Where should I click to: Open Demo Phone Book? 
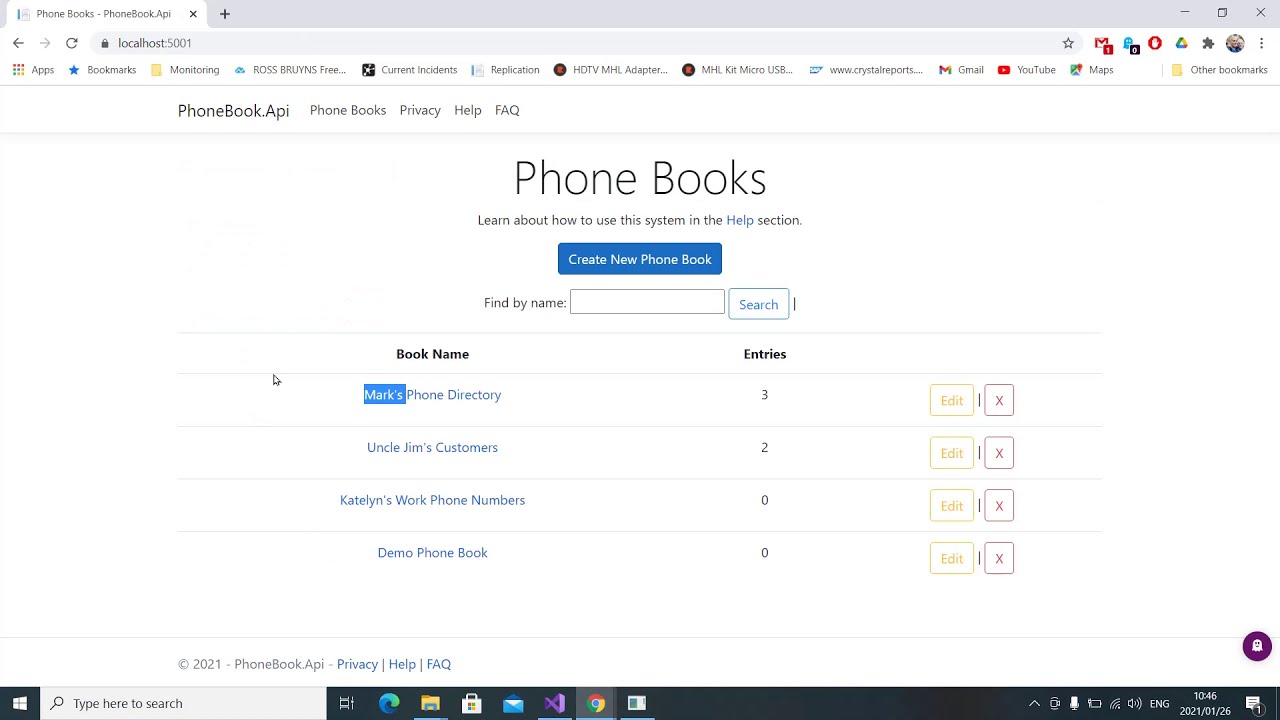[432, 553]
